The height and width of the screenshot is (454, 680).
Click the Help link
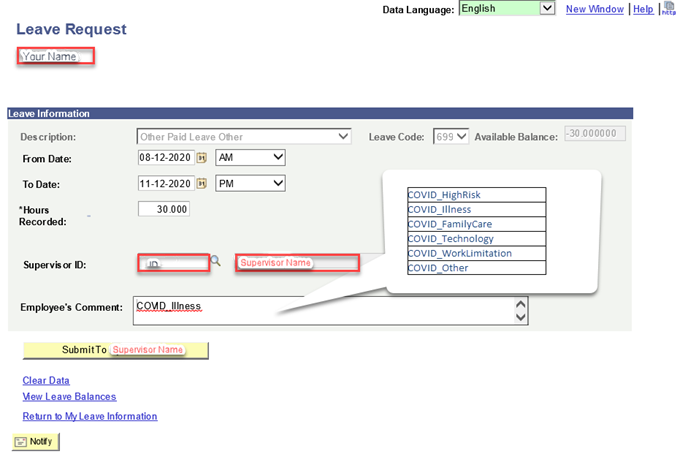coord(643,9)
